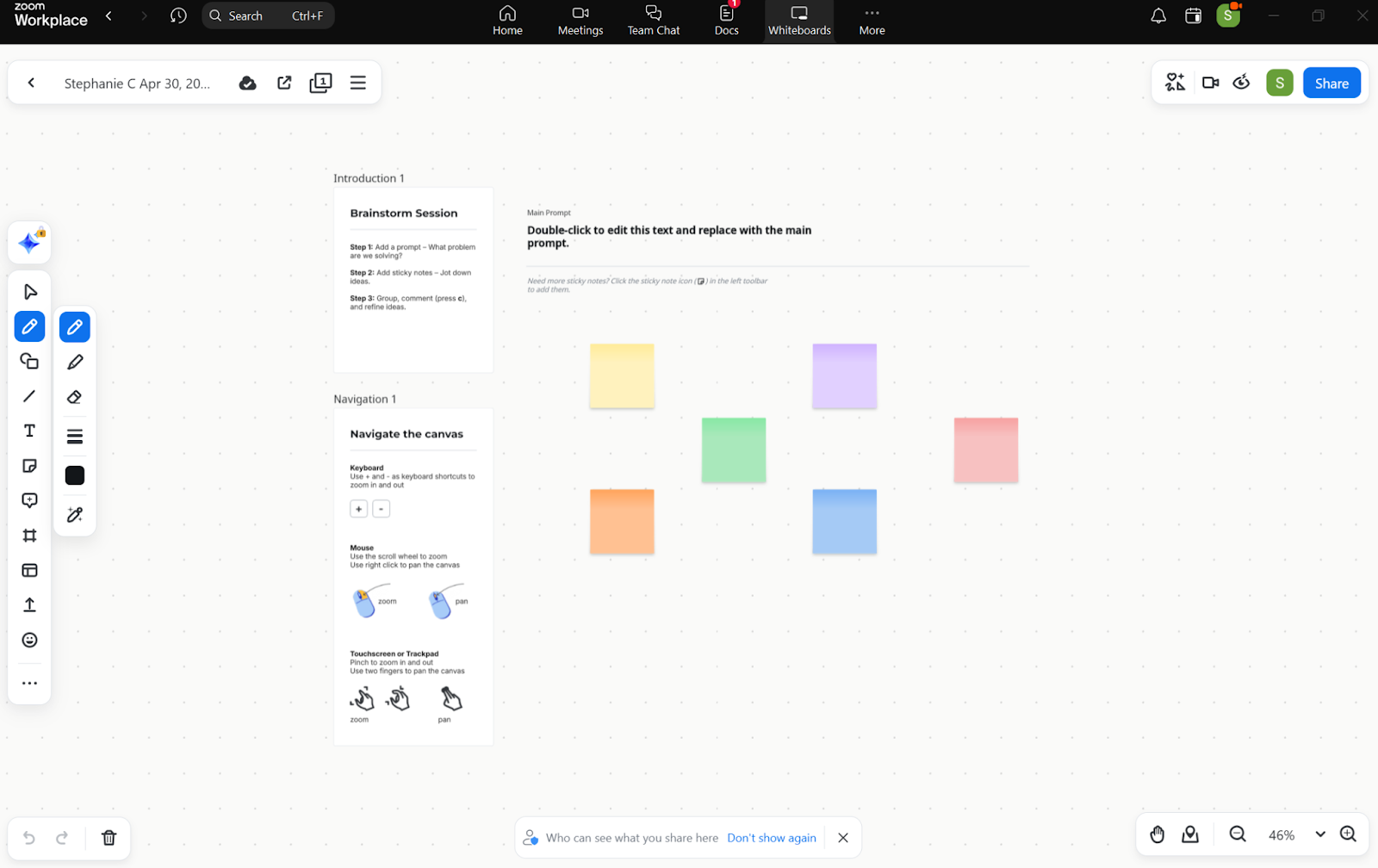Open profile avatar menu in top bar
Image resolution: width=1378 pixels, height=868 pixels.
click(x=1228, y=15)
